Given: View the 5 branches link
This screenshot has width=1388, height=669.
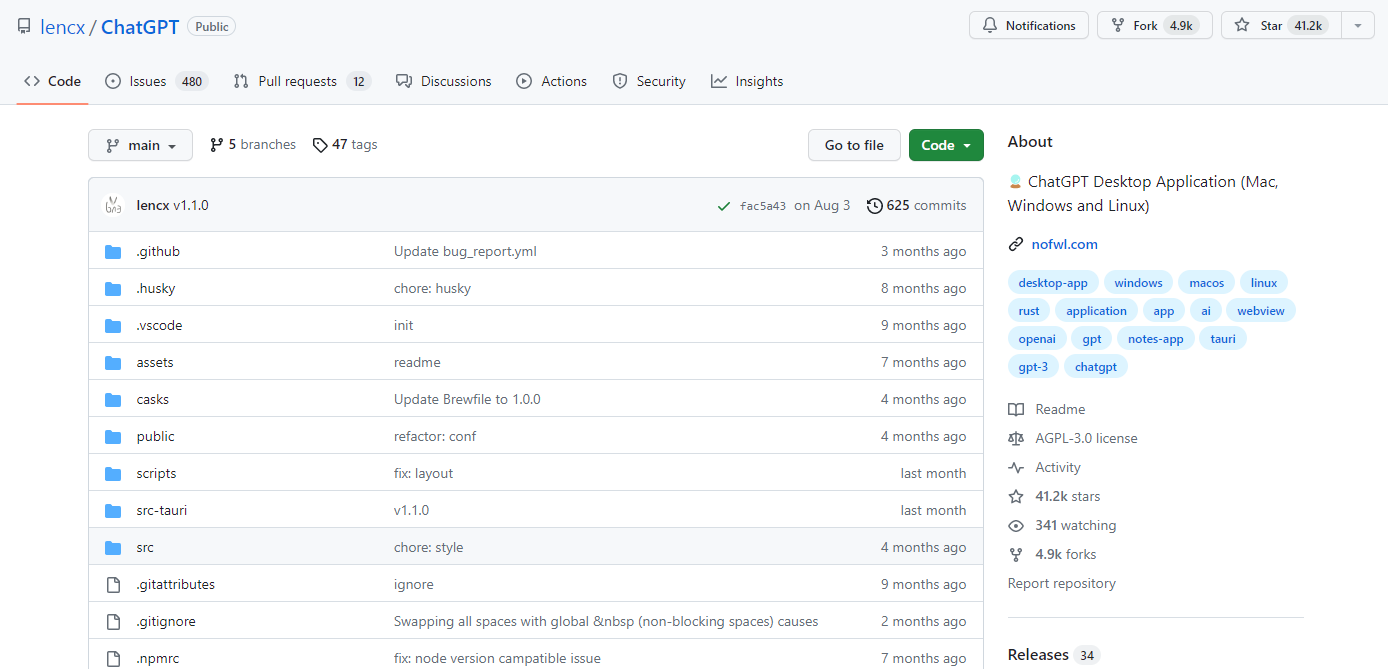Looking at the screenshot, I should tap(253, 145).
